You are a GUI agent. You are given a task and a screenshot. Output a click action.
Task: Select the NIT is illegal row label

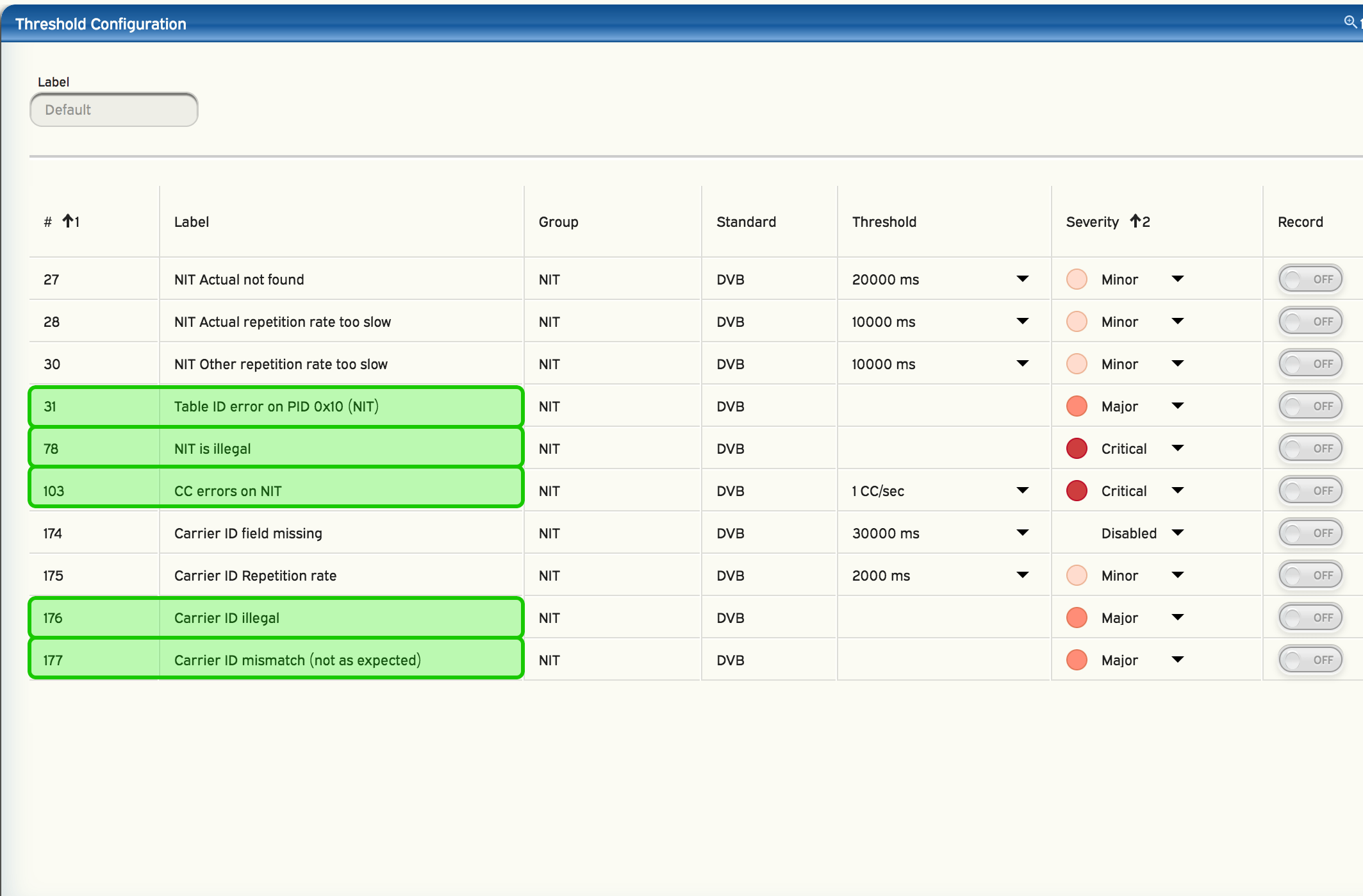tap(212, 449)
